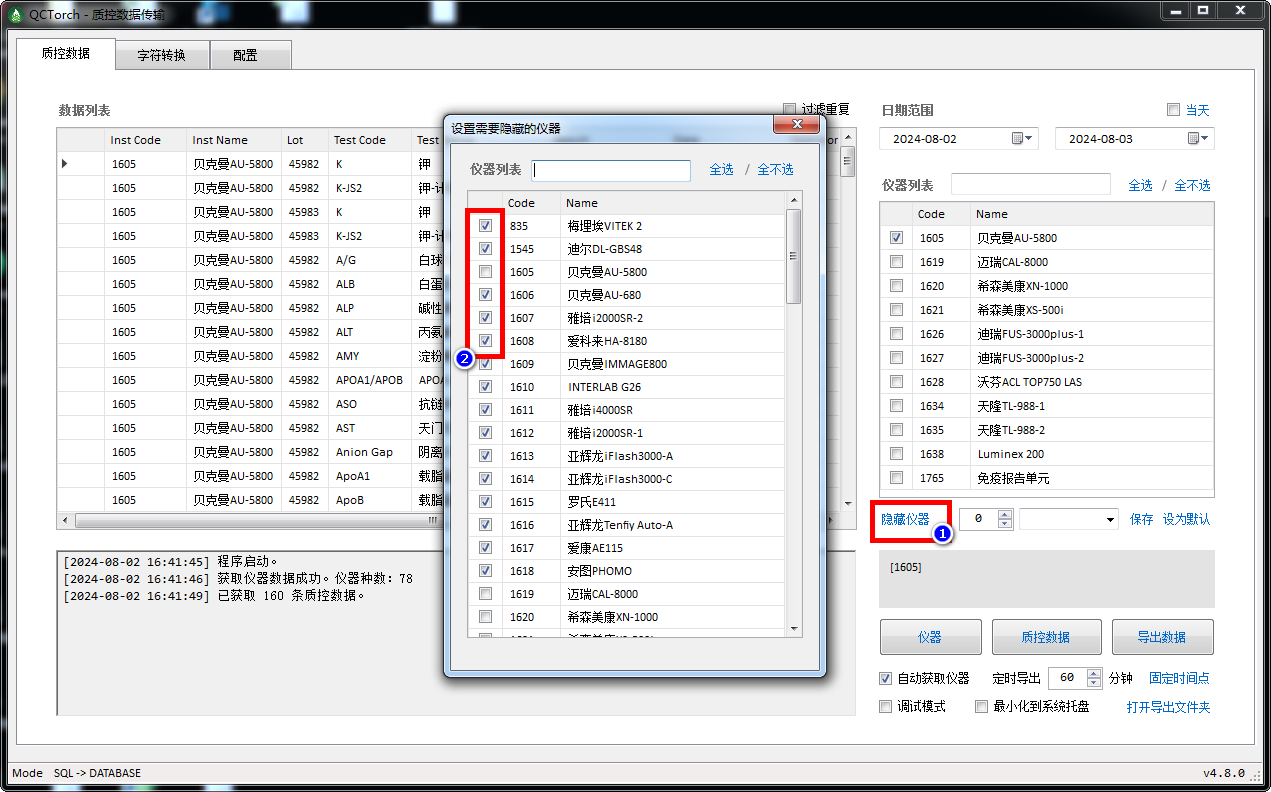Open the 配置 tab
This screenshot has width=1271, height=792.
[x=245, y=55]
